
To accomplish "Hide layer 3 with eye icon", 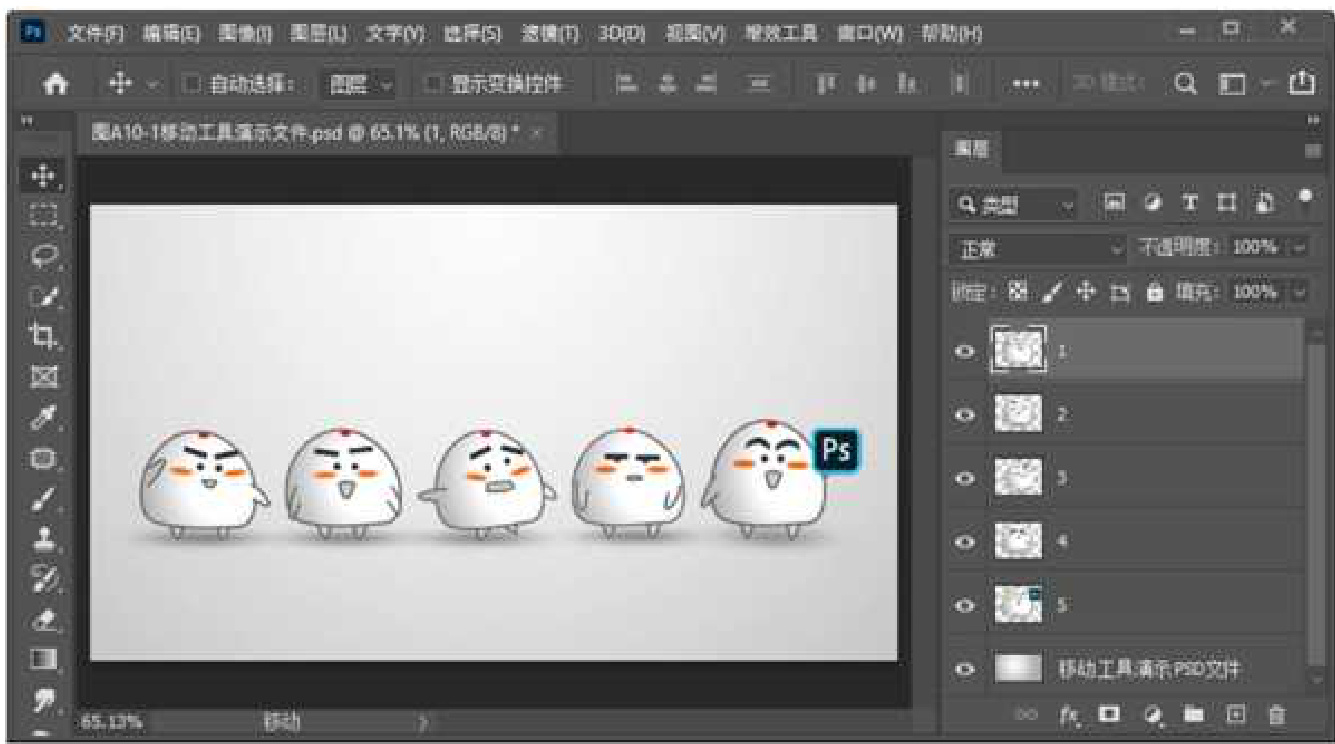I will pos(965,478).
